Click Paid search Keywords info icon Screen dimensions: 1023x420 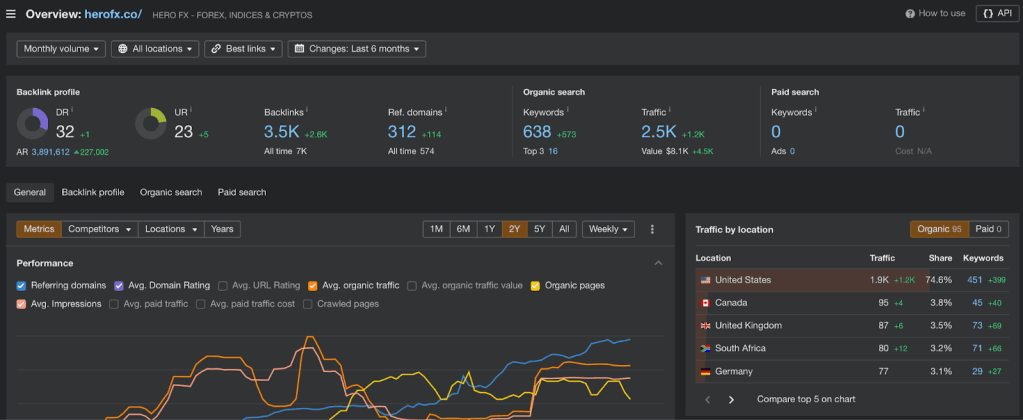[816, 110]
